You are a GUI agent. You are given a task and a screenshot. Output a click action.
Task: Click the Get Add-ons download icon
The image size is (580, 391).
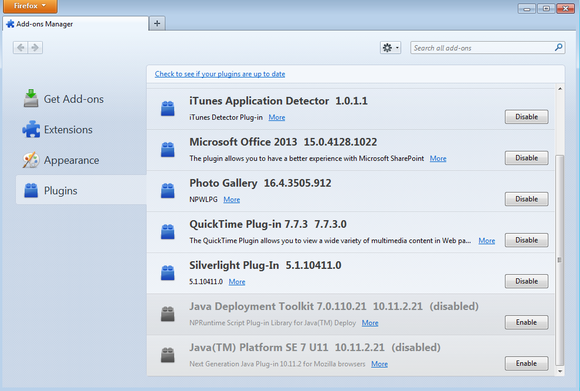[x=31, y=98]
